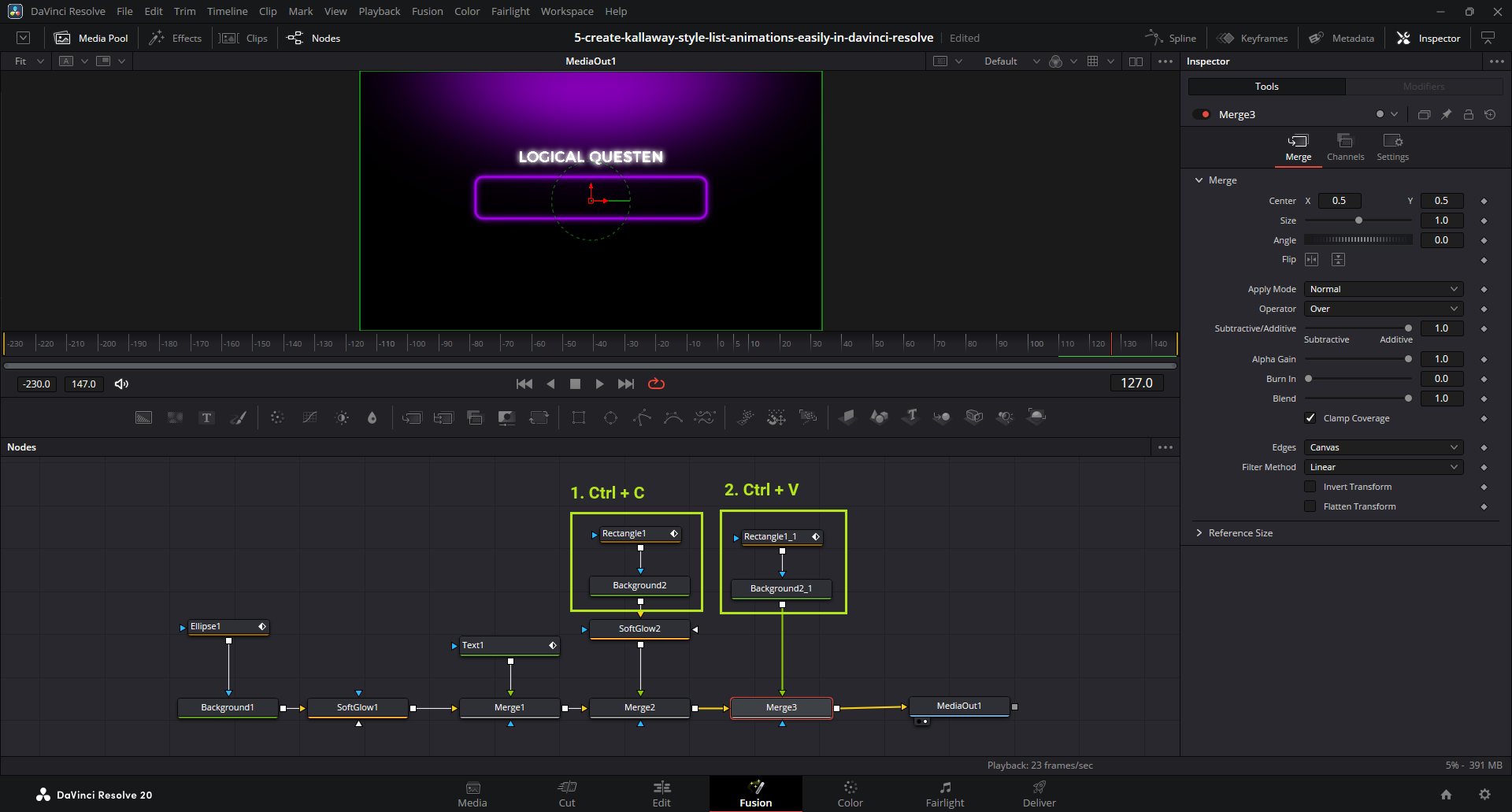This screenshot has height=812, width=1512.
Task: Toggle loop playback button
Action: tap(656, 384)
